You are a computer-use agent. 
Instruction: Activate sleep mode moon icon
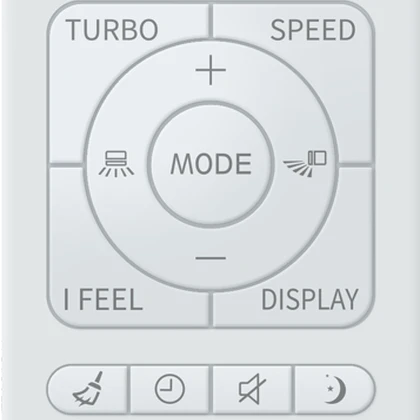point(335,389)
